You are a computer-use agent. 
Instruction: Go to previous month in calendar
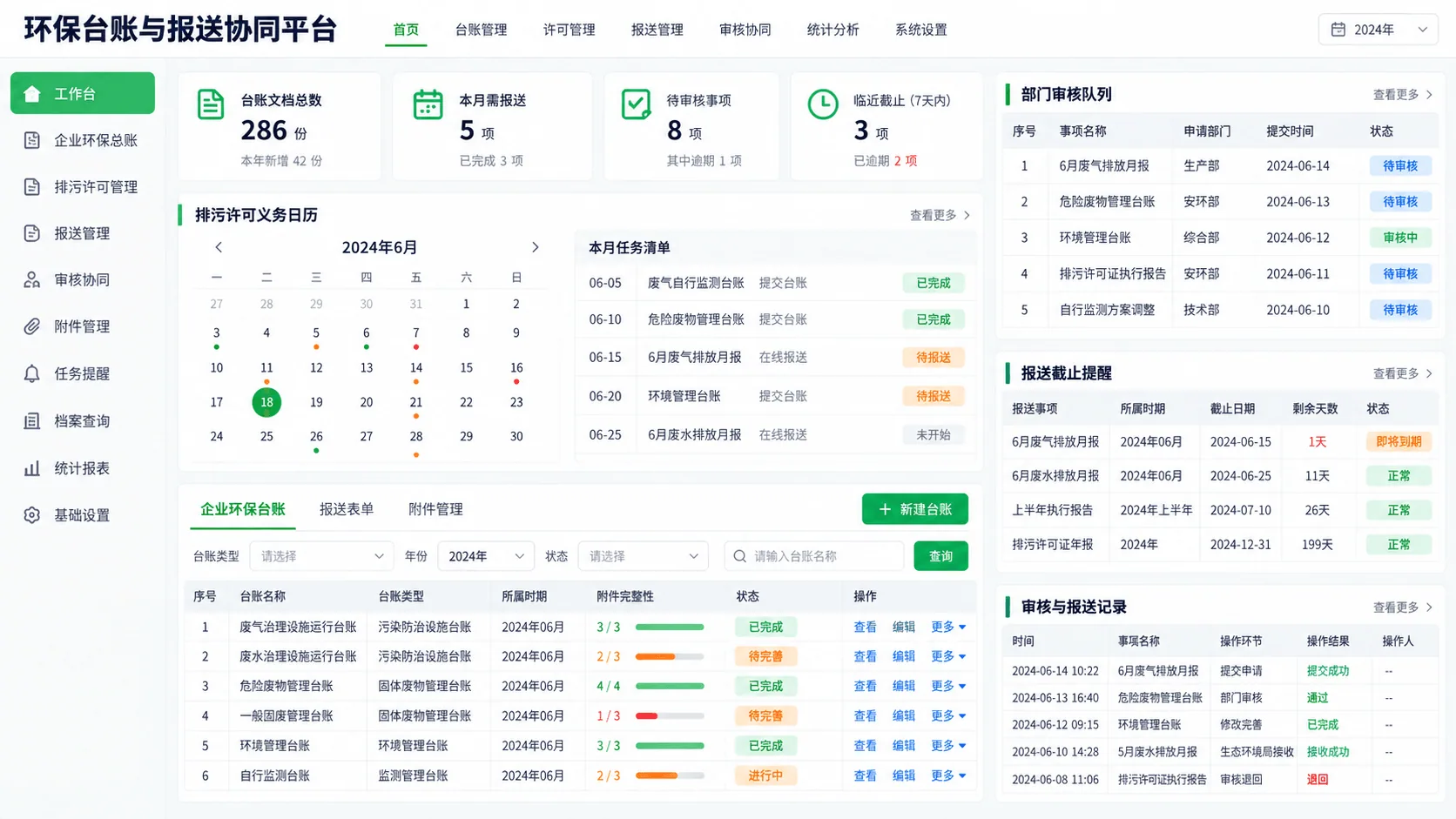coord(219,247)
